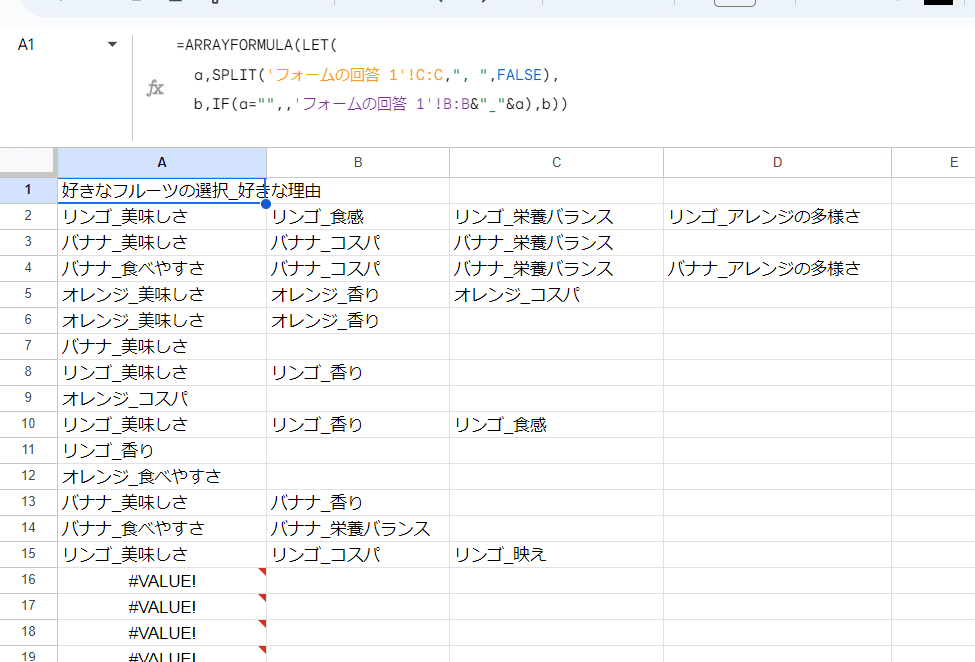Select column B header
This screenshot has height=662, width=975.
pyautogui.click(x=358, y=162)
